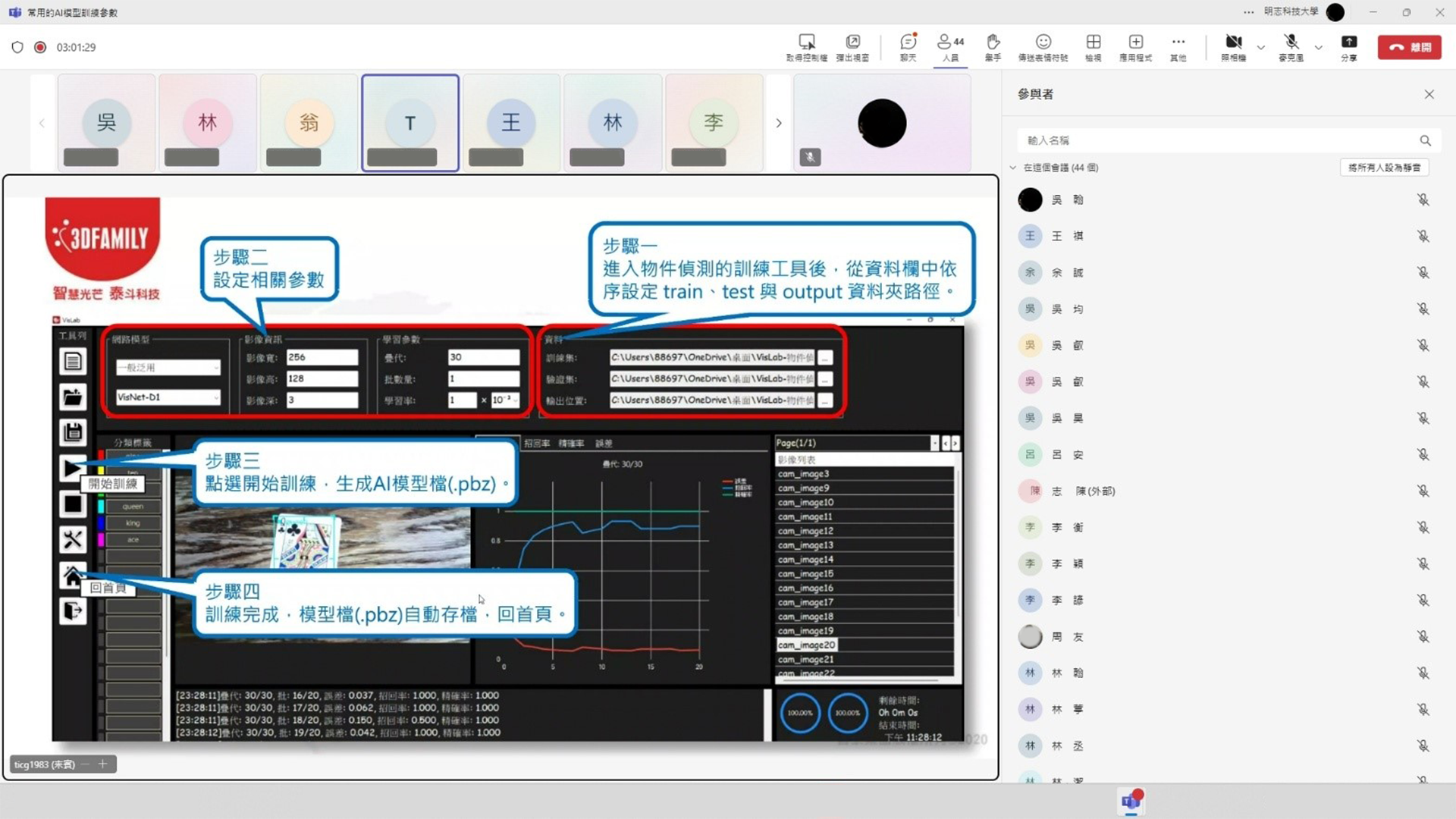
Task: Click the red 離開 leave button
Action: (1409, 47)
